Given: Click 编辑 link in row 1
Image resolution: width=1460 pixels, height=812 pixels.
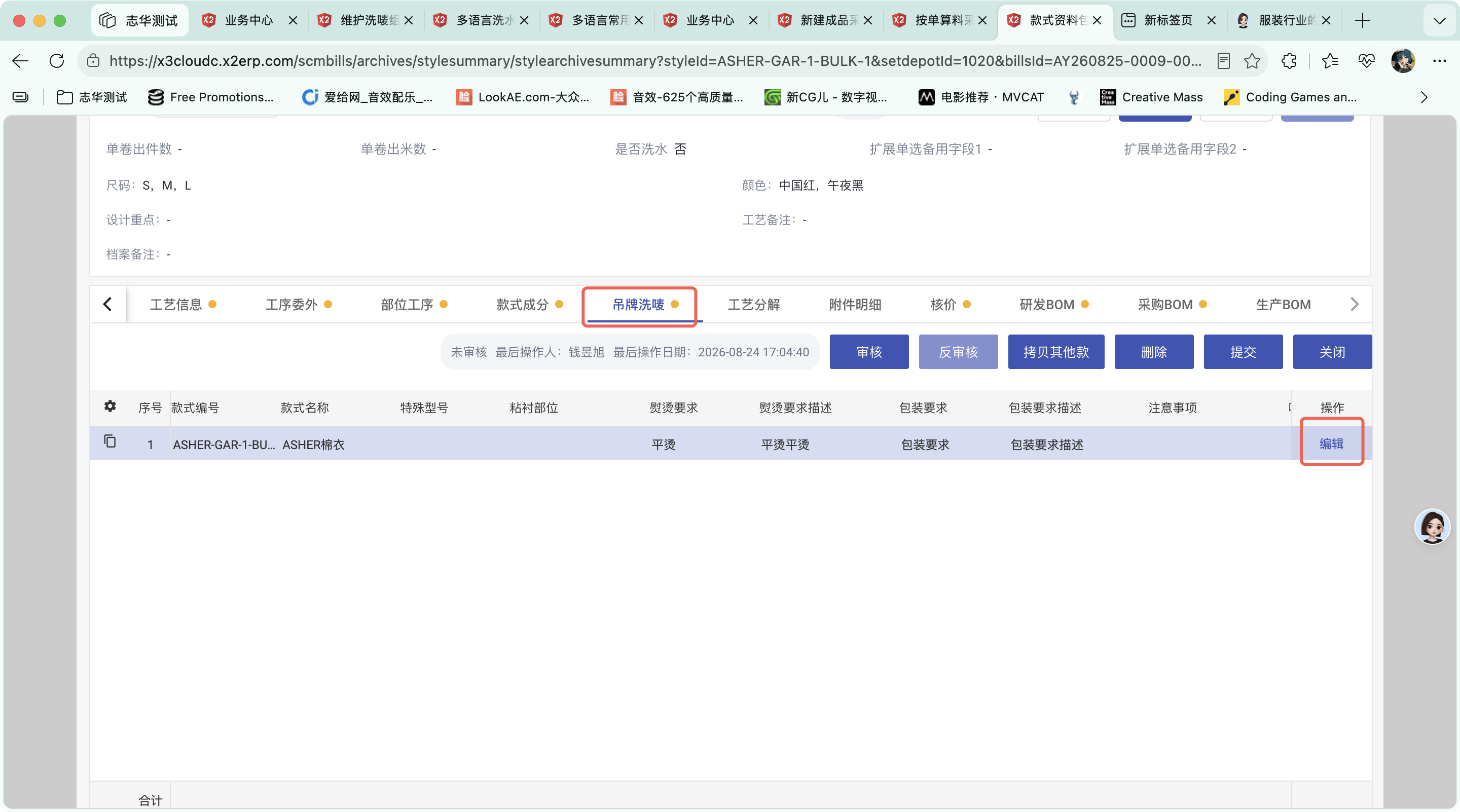Looking at the screenshot, I should (1331, 443).
